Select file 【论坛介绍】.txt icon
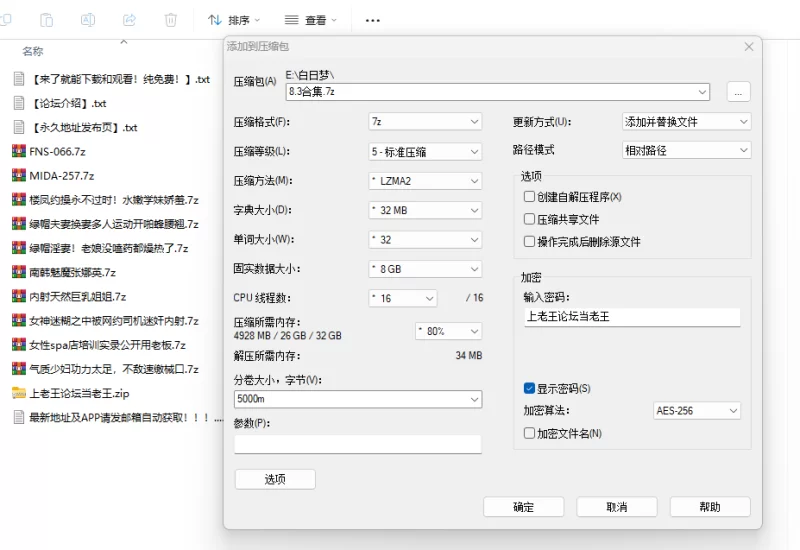800x550 pixels. point(19,103)
